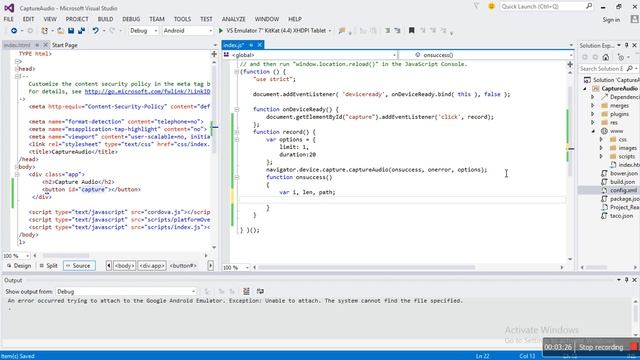Screen dimensions: 640x360
Task: Switch to Source view
Action: [x=79, y=266]
